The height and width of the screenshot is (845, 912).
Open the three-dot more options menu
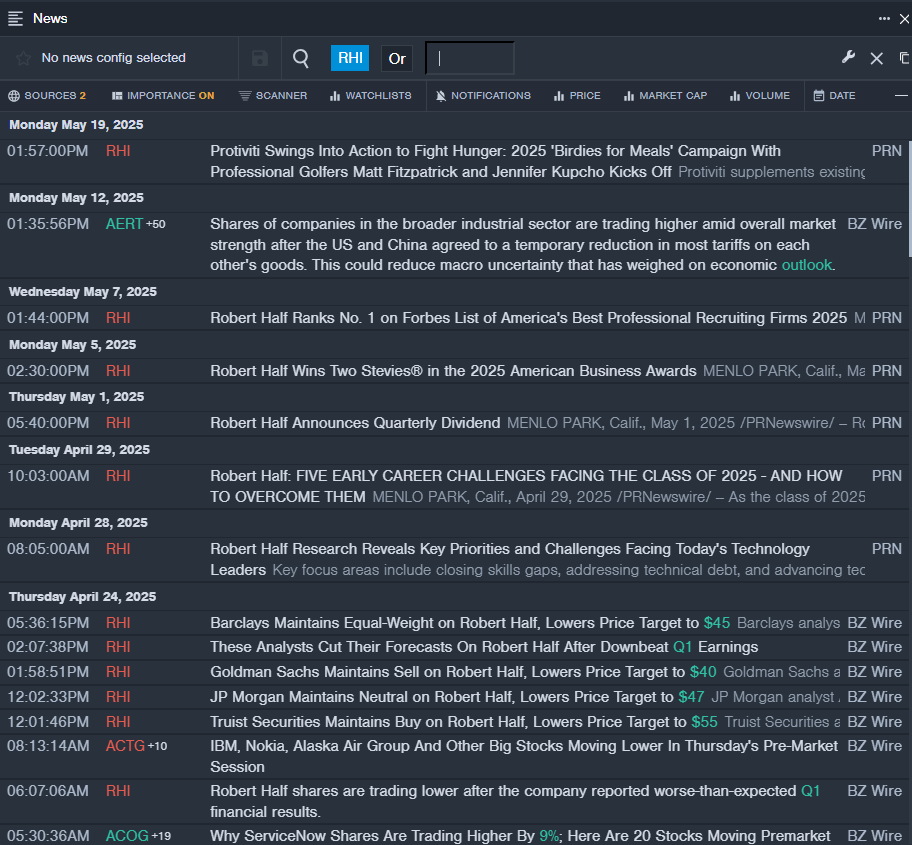click(884, 19)
